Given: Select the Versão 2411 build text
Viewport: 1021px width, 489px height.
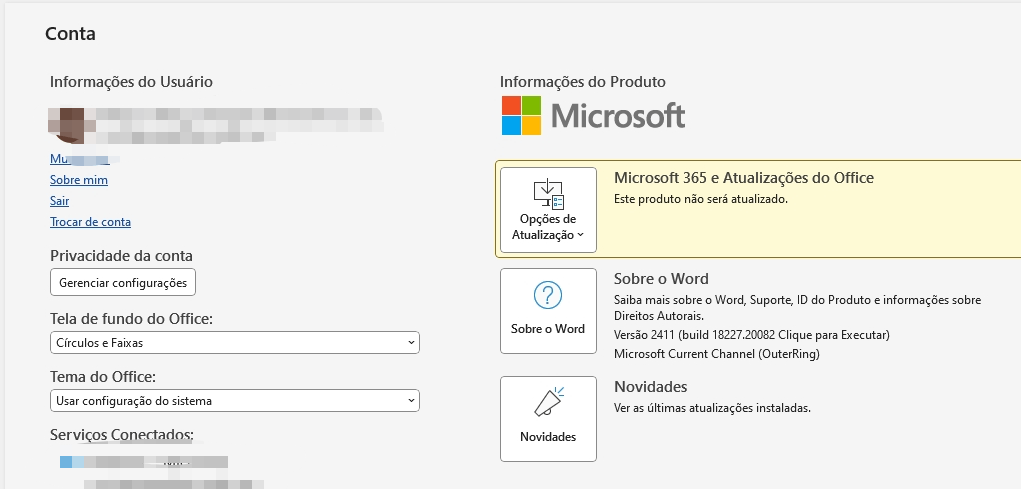Looking at the screenshot, I should tap(751, 335).
